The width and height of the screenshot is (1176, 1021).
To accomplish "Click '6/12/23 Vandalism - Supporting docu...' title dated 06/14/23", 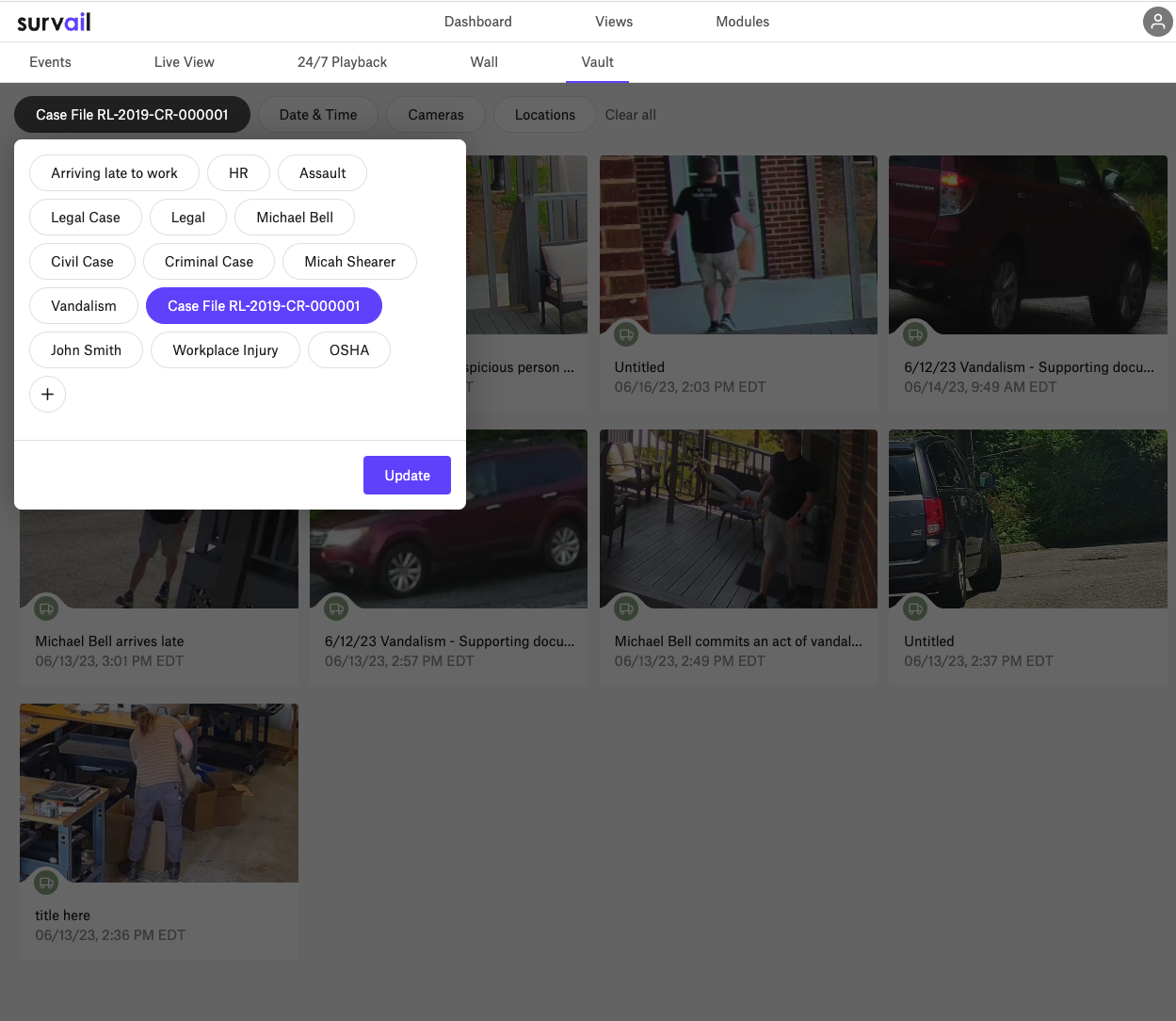I will (x=1029, y=367).
